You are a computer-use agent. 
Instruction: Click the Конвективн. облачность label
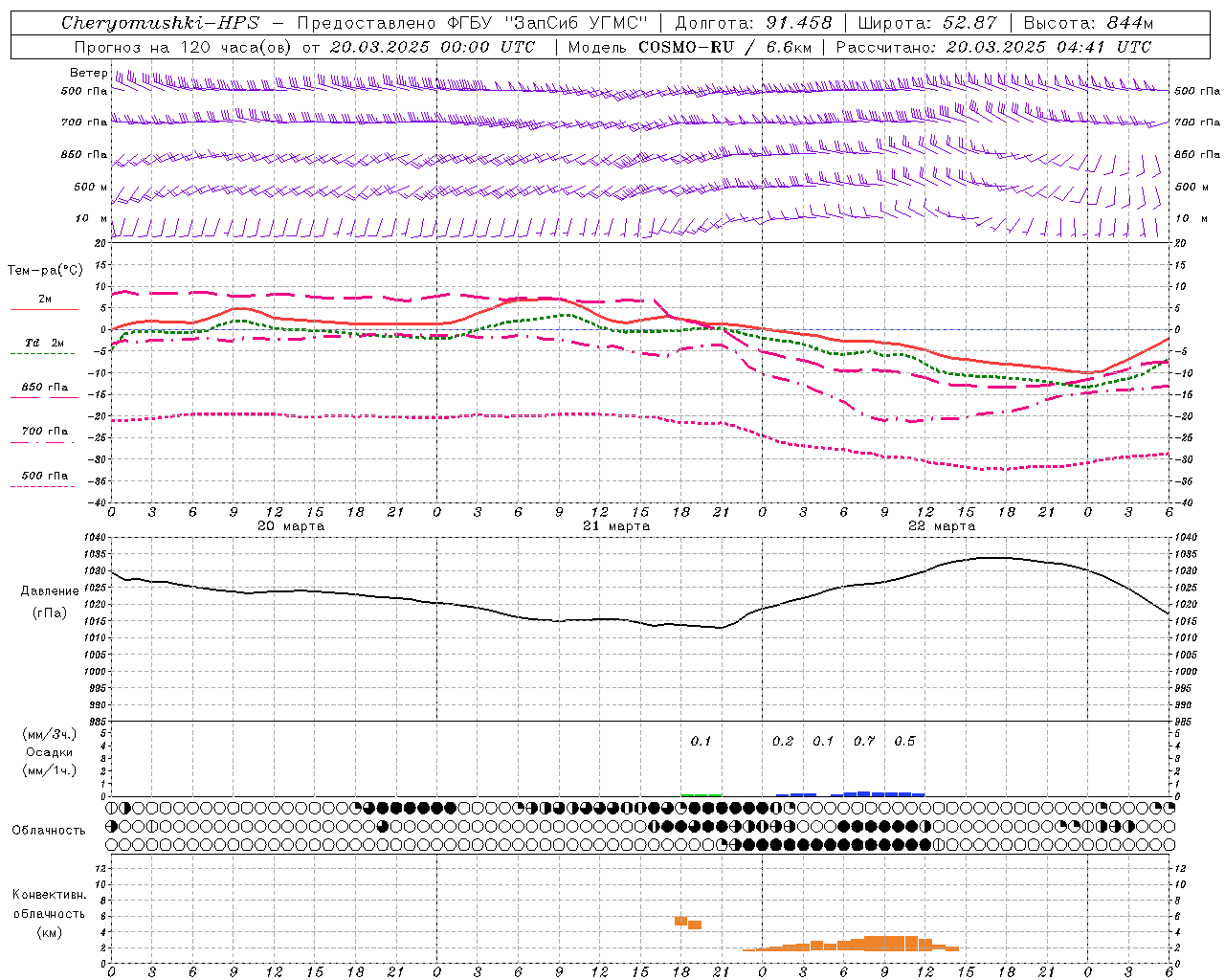(49, 904)
